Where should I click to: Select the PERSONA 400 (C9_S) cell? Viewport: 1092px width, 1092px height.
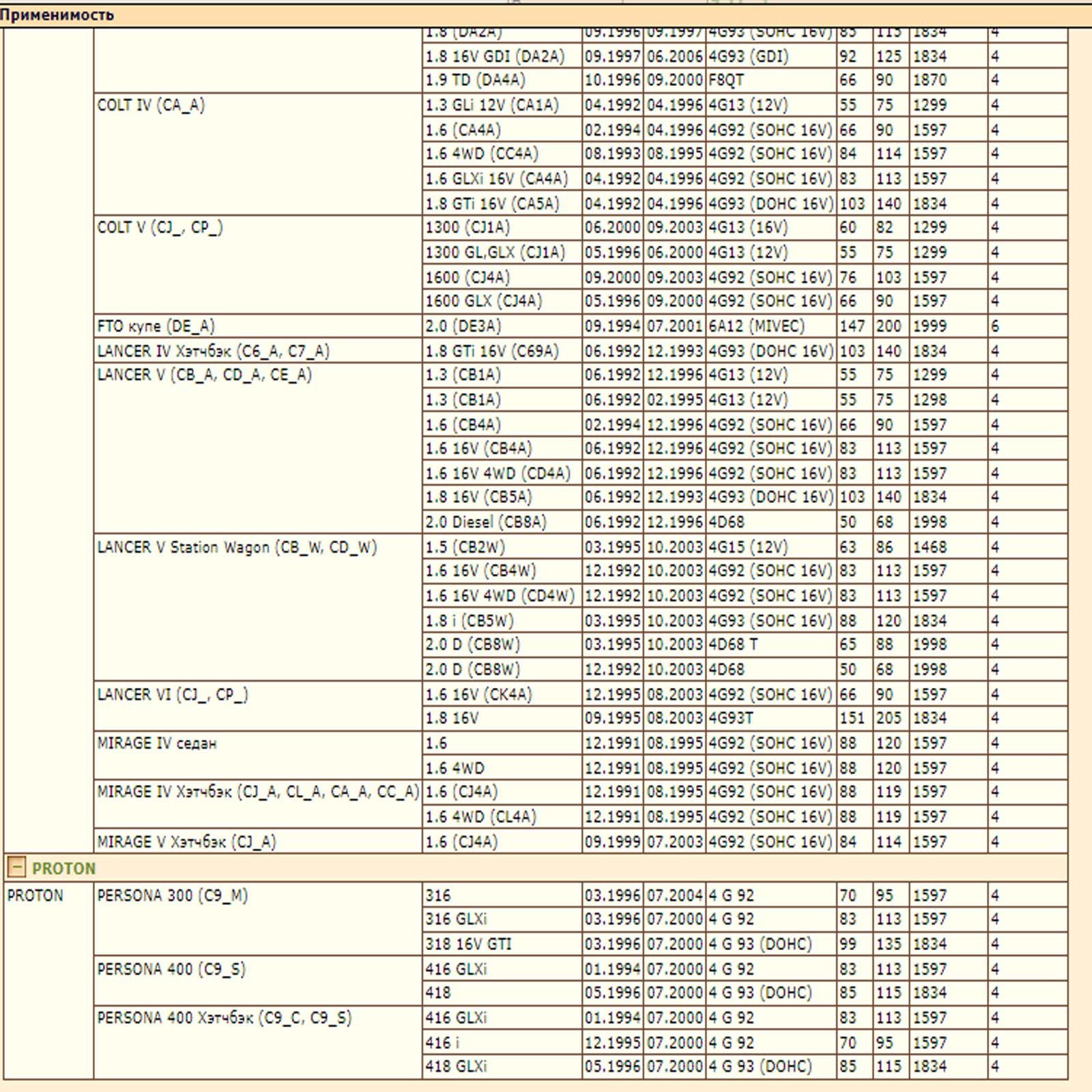[x=258, y=981]
